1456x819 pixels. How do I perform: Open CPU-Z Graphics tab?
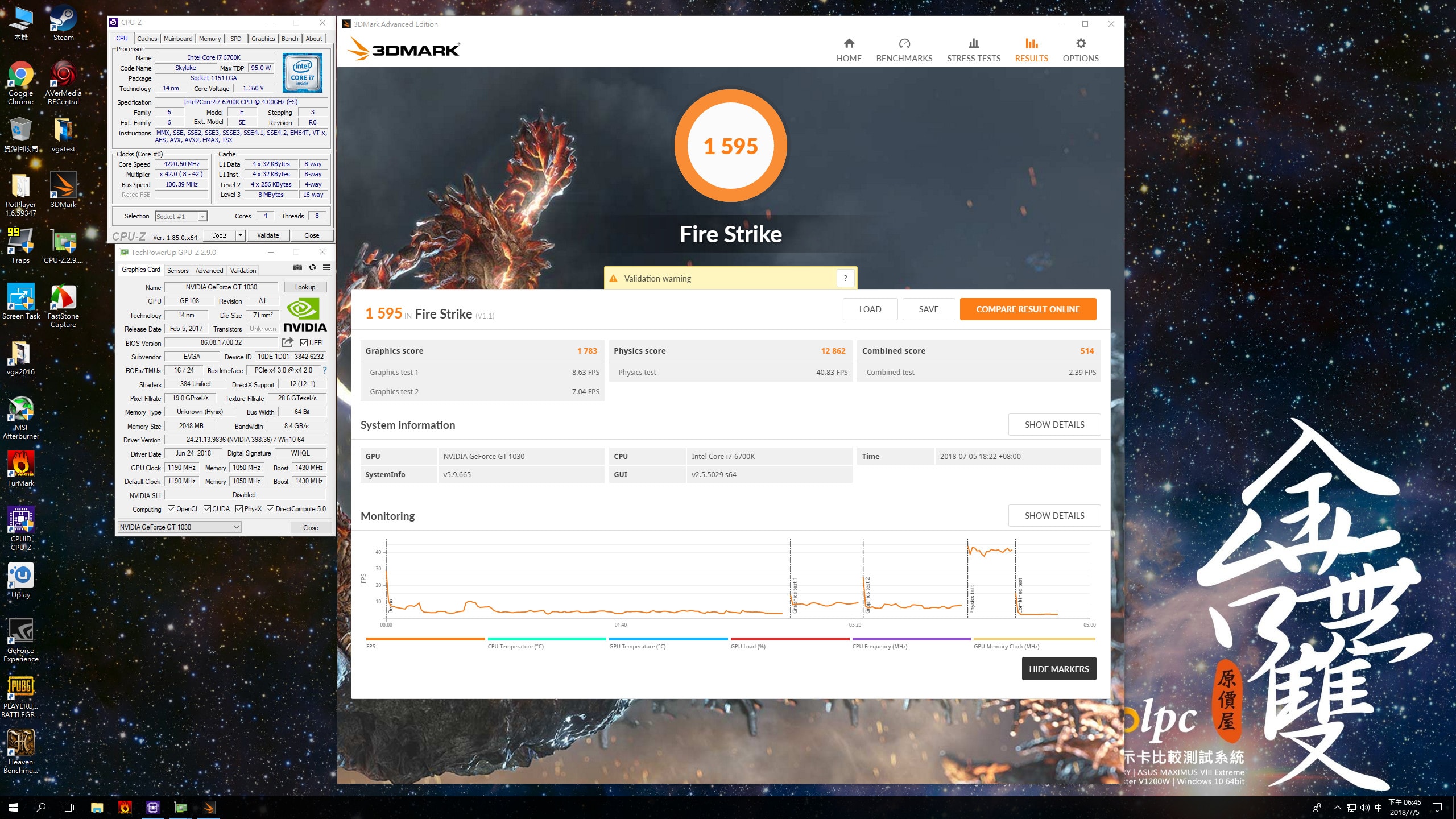[x=263, y=39]
